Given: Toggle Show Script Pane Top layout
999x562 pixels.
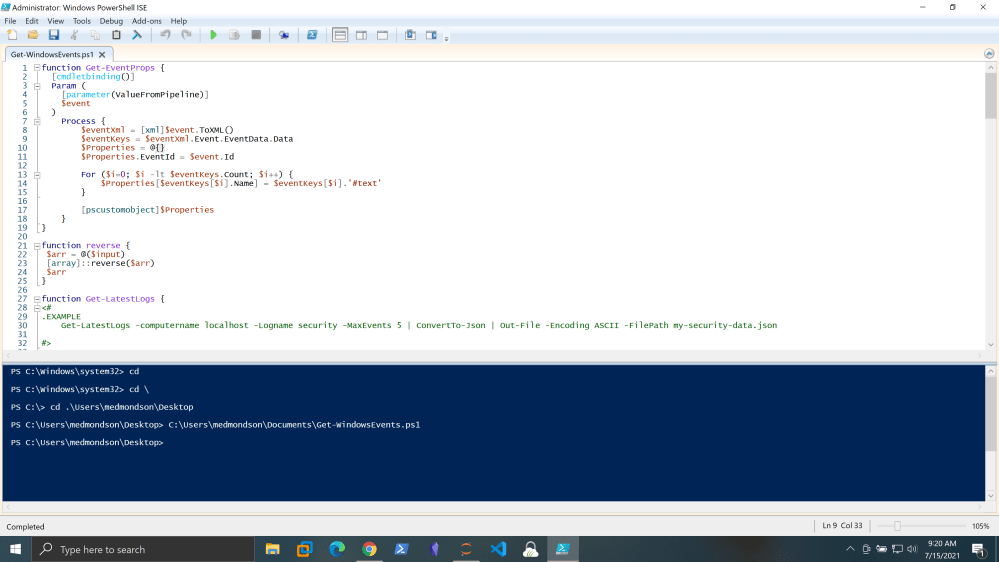Looking at the screenshot, I should click(x=340, y=35).
